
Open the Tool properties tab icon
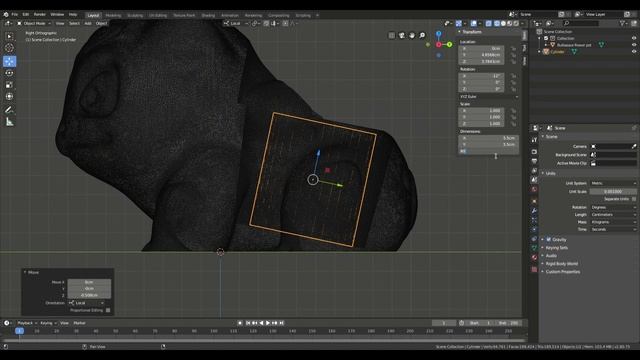click(534, 140)
